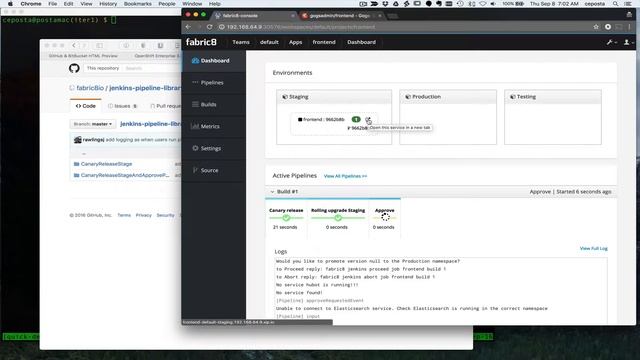Click the Staging environment header
The height and width of the screenshot is (360, 640).
(x=334, y=97)
